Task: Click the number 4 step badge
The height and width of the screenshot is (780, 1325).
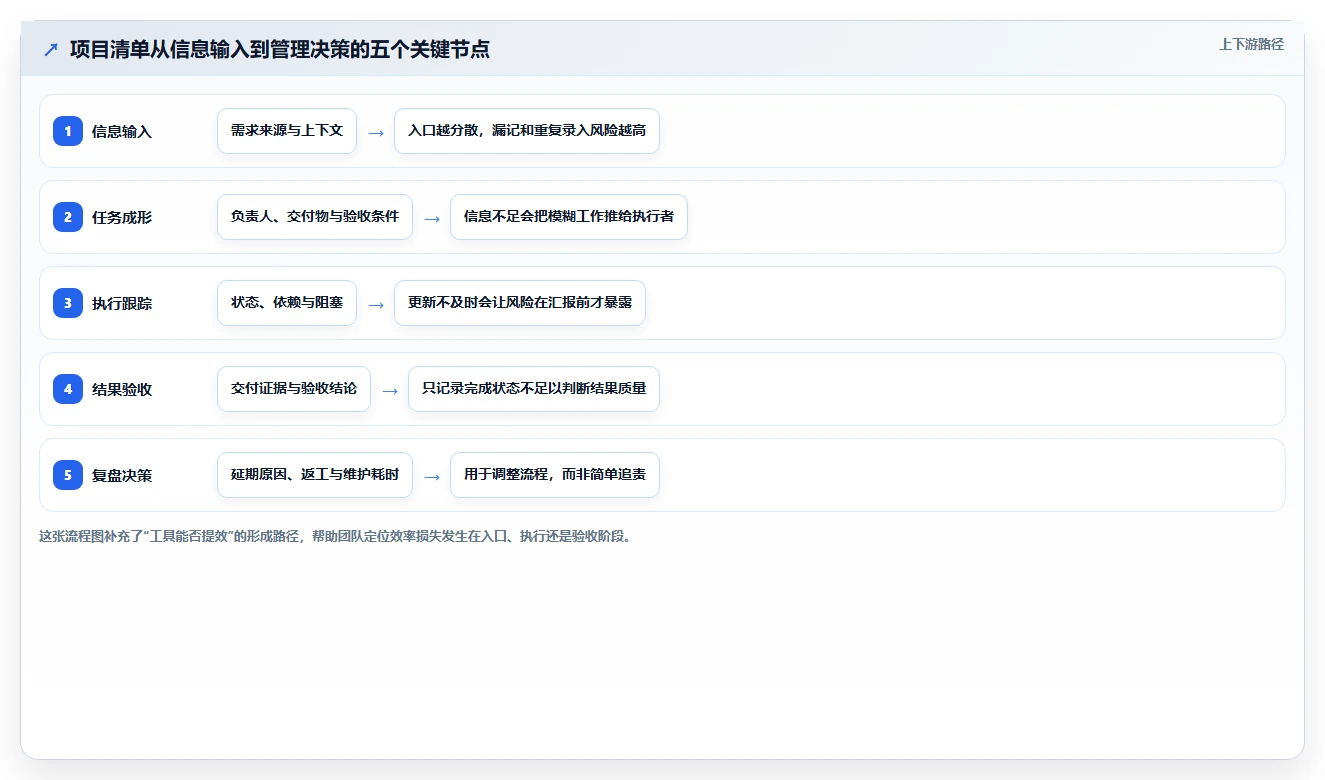Action: click(x=68, y=389)
